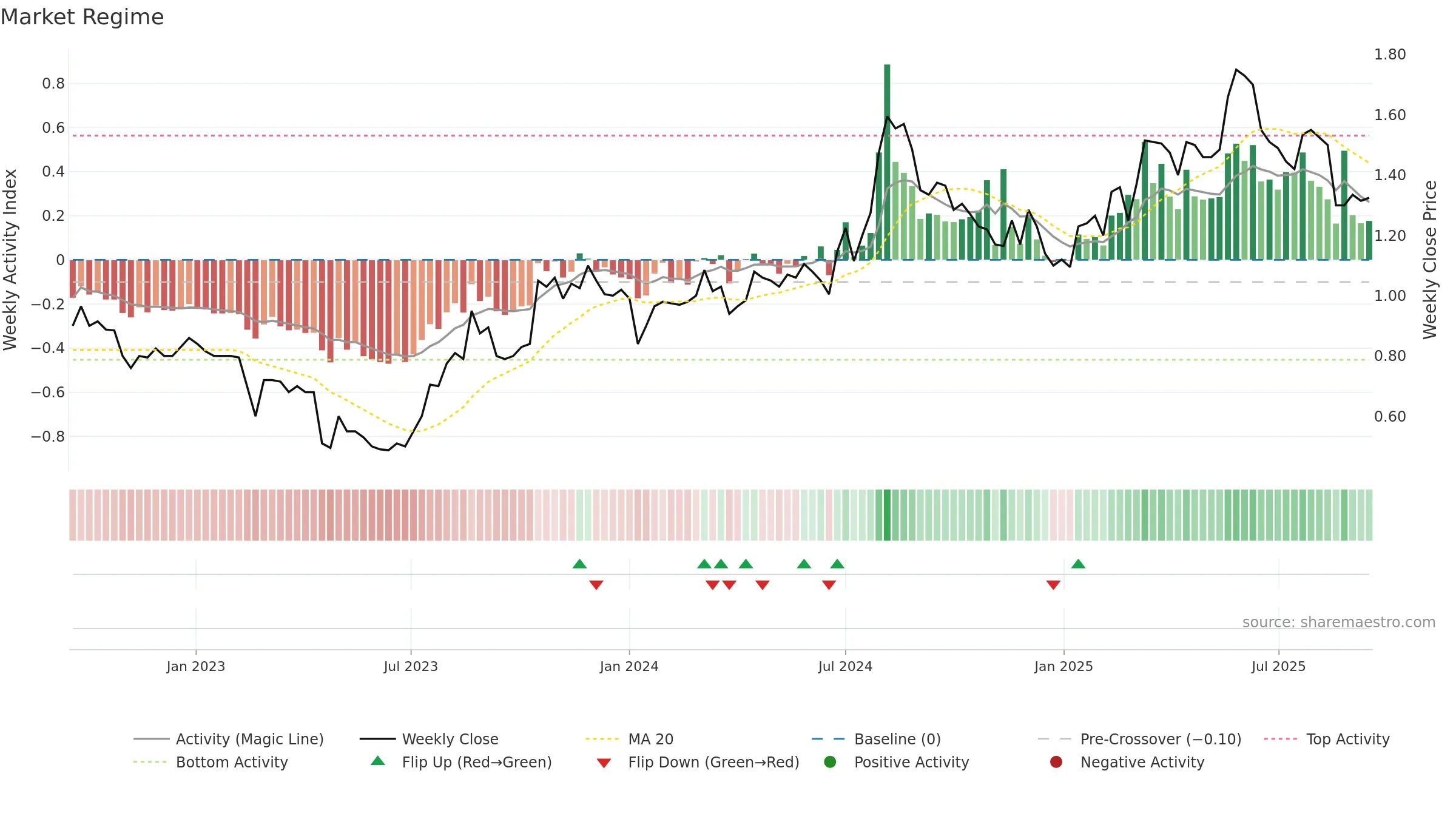Screen dimensions: 1456x819
Task: Toggle Flip Up (Red→Green) legend entry
Action: click(x=462, y=762)
